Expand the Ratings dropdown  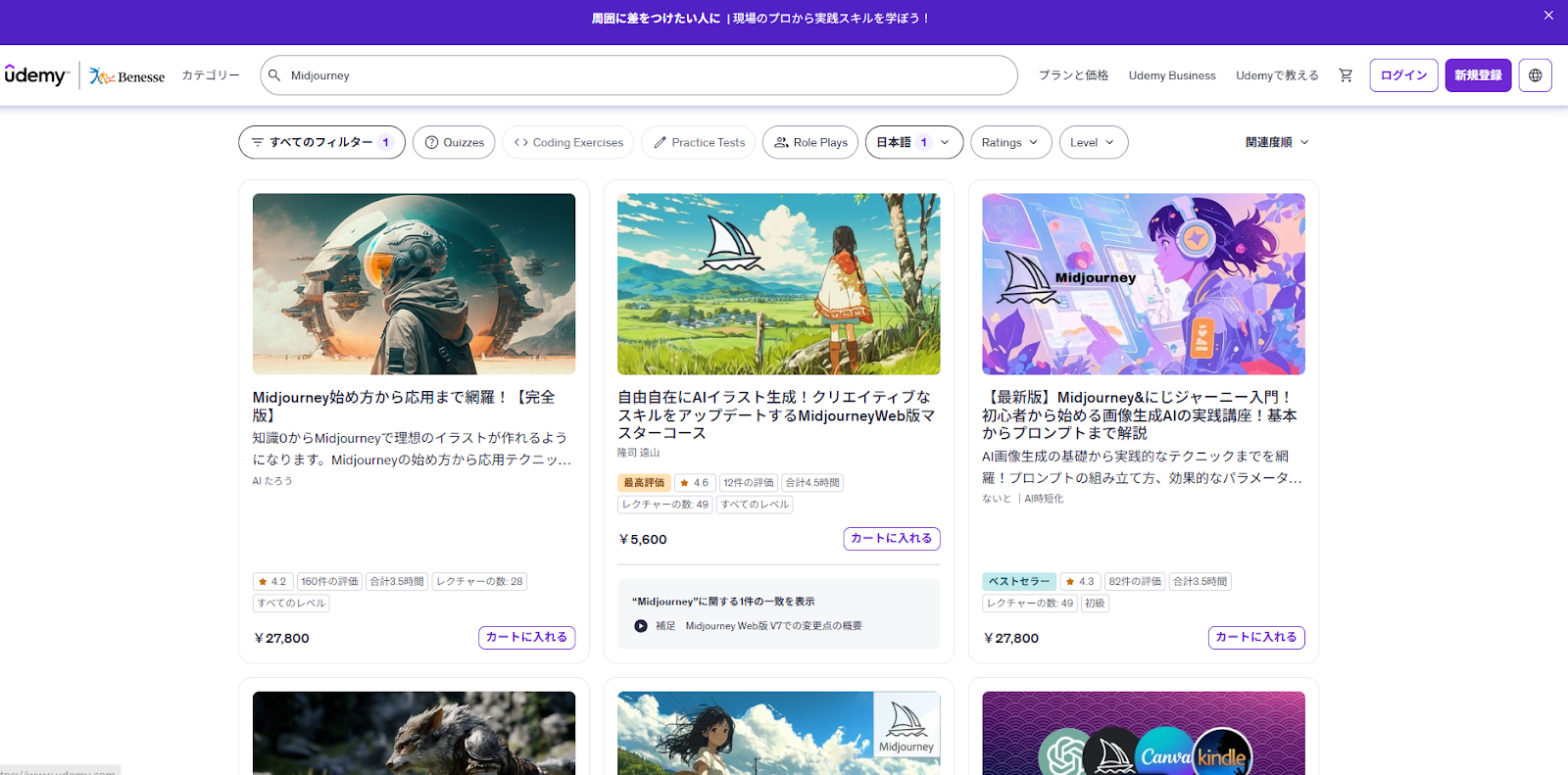1011,142
